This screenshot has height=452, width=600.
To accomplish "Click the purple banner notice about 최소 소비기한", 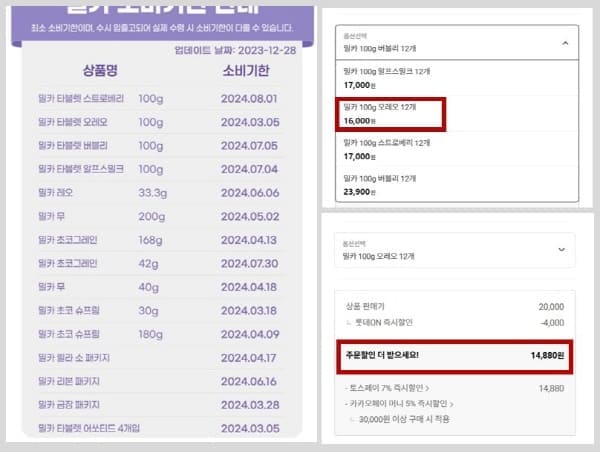I will pos(162,28).
